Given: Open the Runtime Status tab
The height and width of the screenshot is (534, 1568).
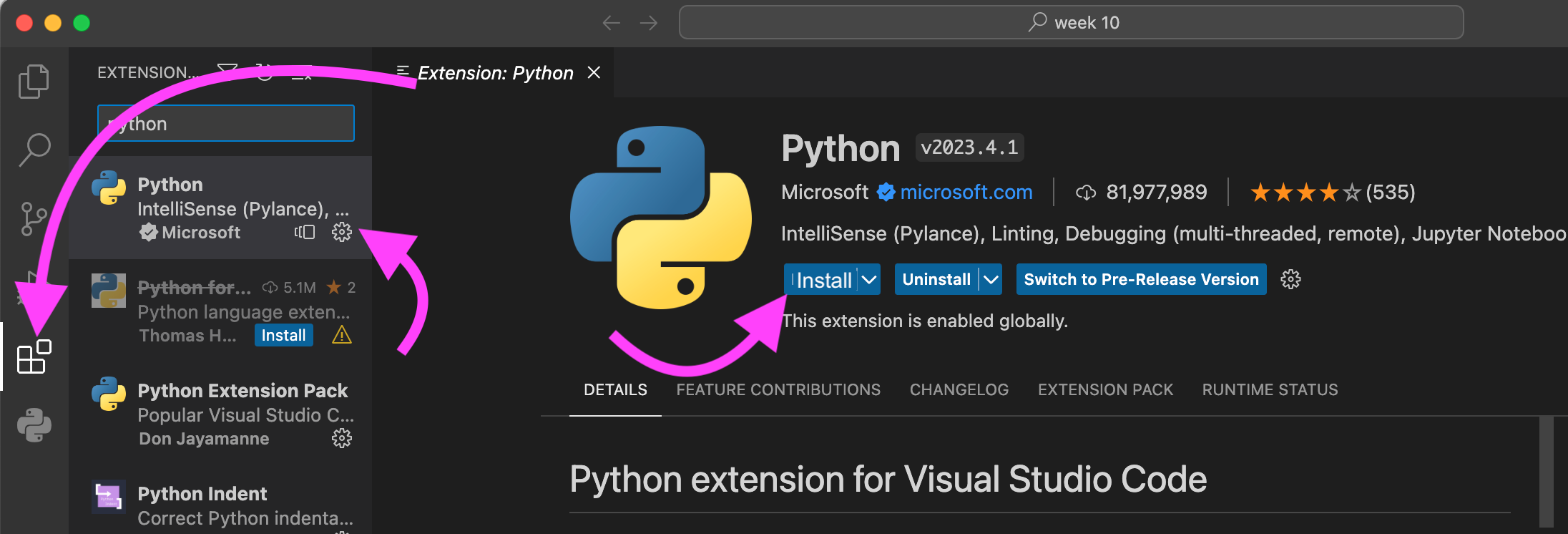Looking at the screenshot, I should (x=1270, y=389).
